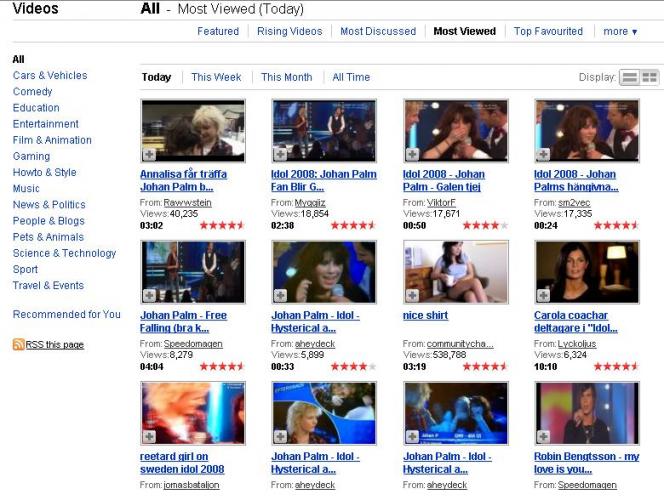Click plus icon on reetard girl thumbnail
Screen dimensions: 664x500
pos(150,437)
